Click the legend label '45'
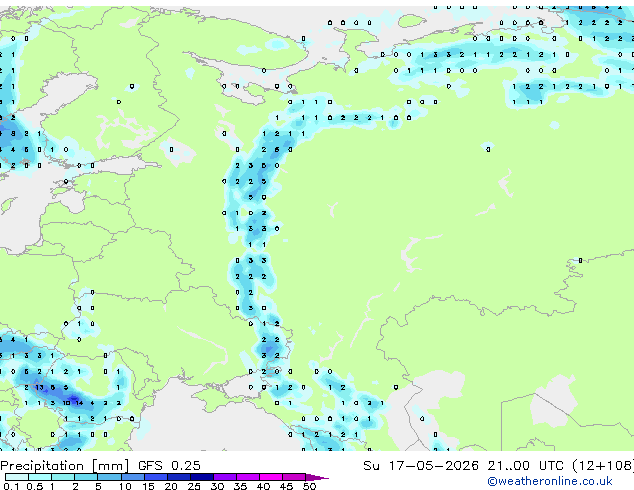This screenshot has width=634, height=490. [287, 486]
